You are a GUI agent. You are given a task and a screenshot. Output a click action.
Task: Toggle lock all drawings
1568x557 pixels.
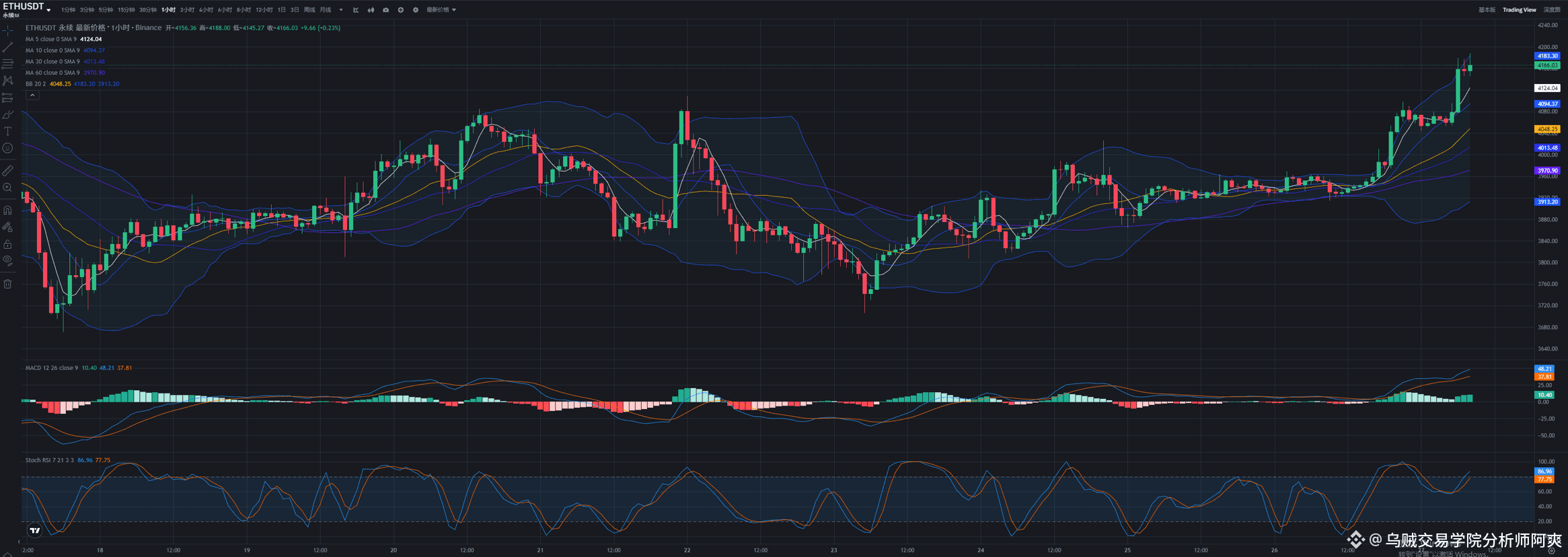pyautogui.click(x=7, y=244)
